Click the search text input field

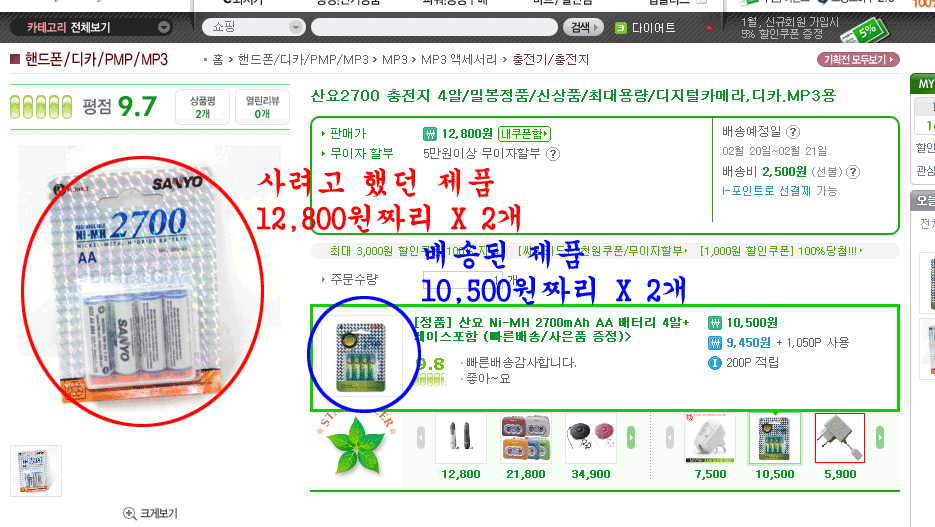434,27
